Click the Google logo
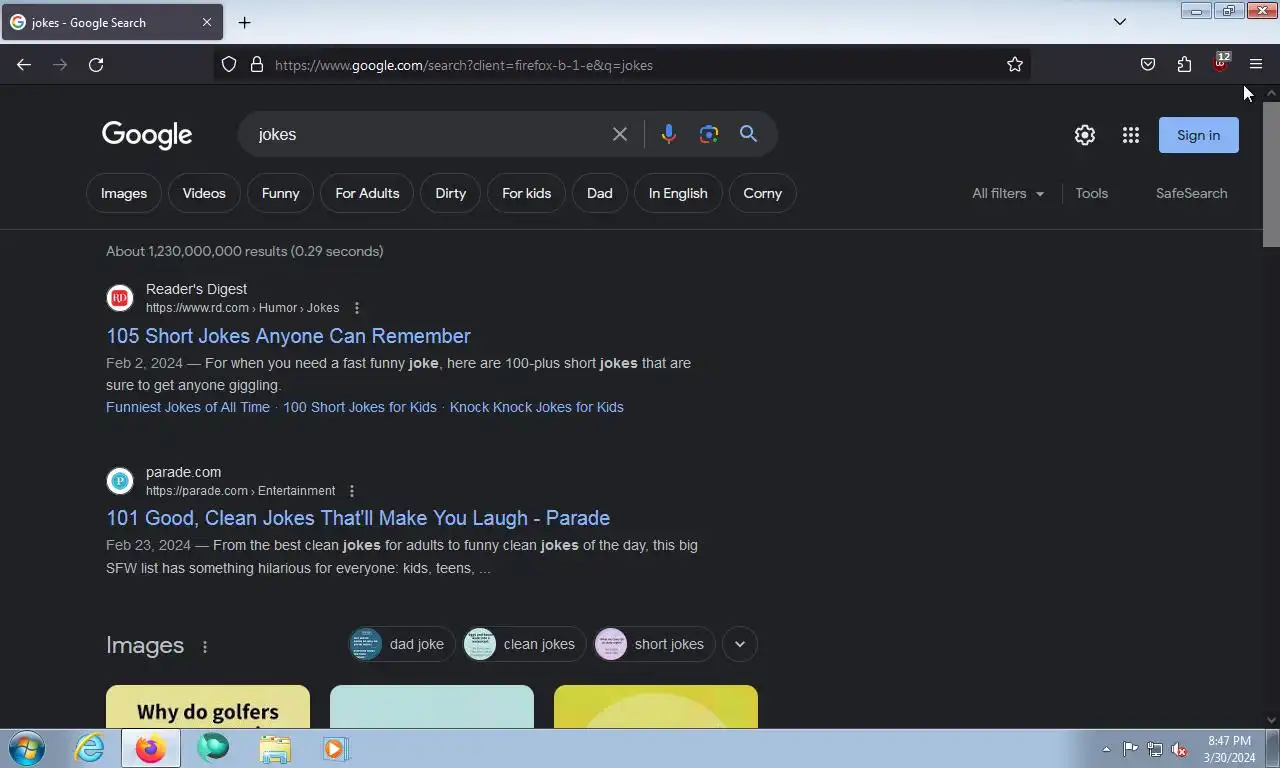 [x=147, y=135]
